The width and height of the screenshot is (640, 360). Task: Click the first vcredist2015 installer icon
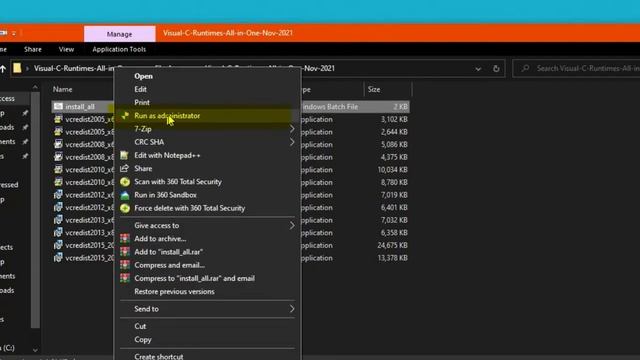[x=58, y=245]
